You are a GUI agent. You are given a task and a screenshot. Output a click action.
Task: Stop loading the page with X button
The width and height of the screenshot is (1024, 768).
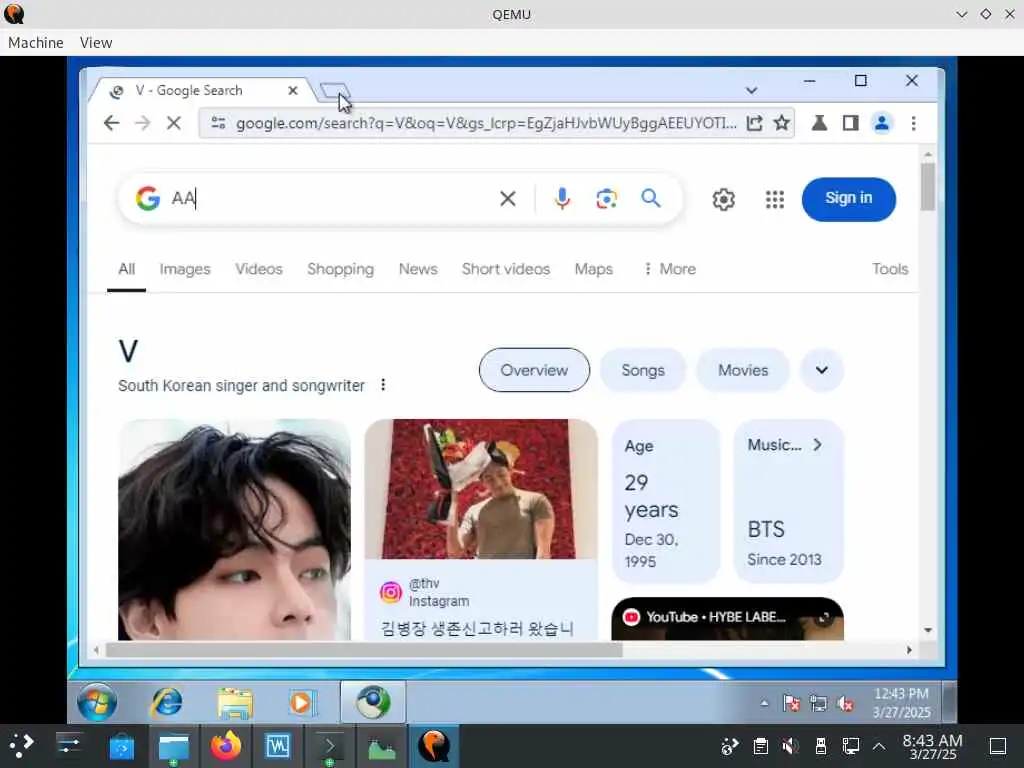174,123
